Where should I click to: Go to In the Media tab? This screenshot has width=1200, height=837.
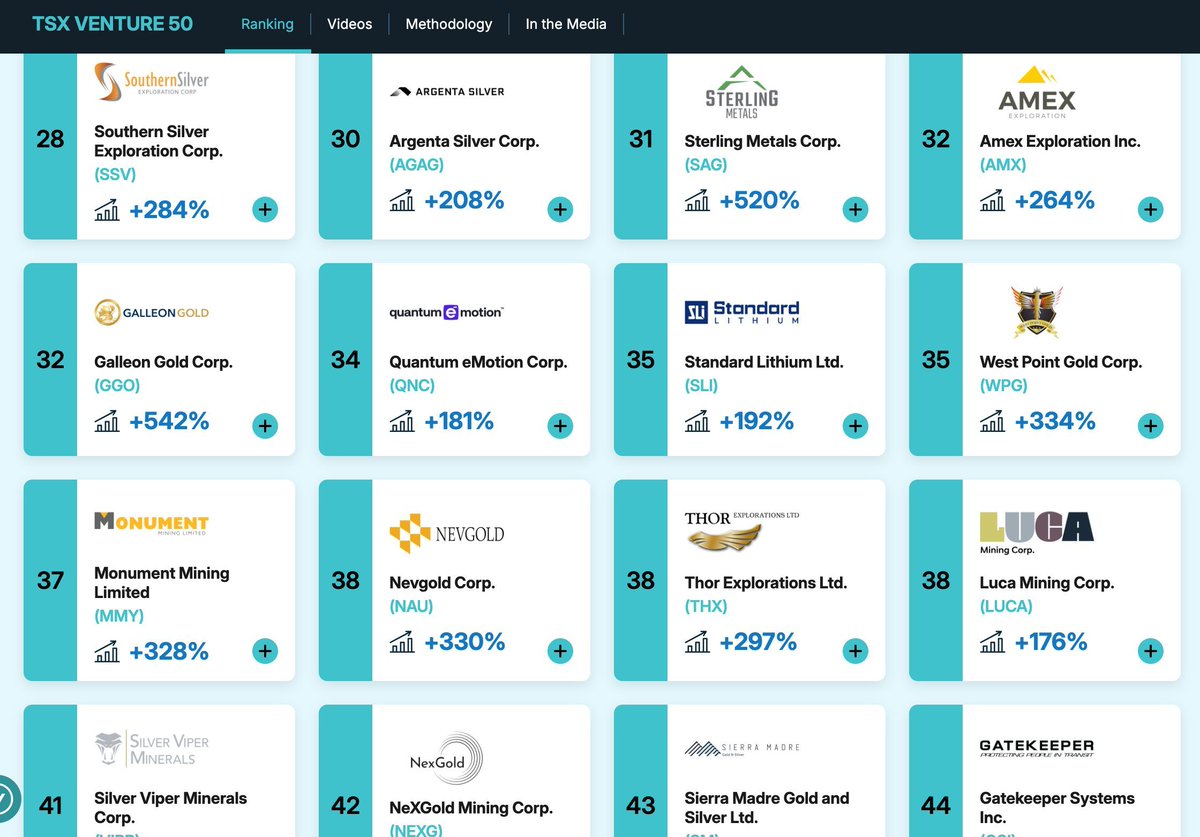[x=566, y=24]
